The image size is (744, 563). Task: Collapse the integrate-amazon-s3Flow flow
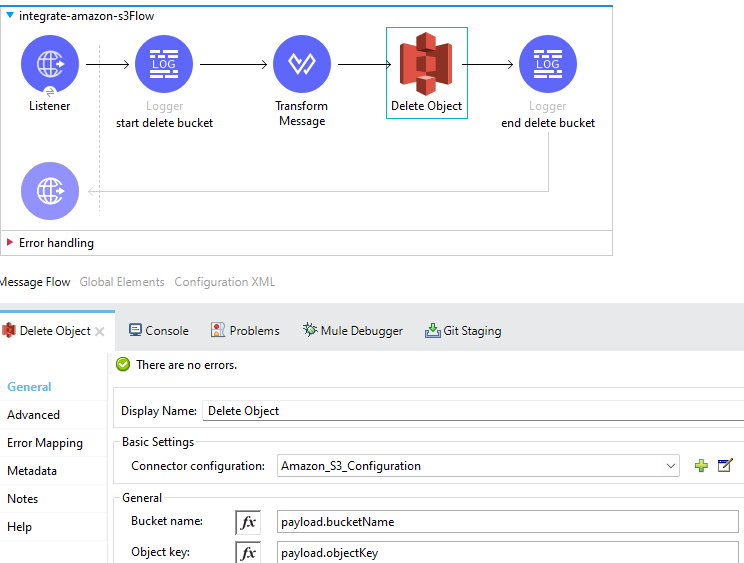(10, 16)
